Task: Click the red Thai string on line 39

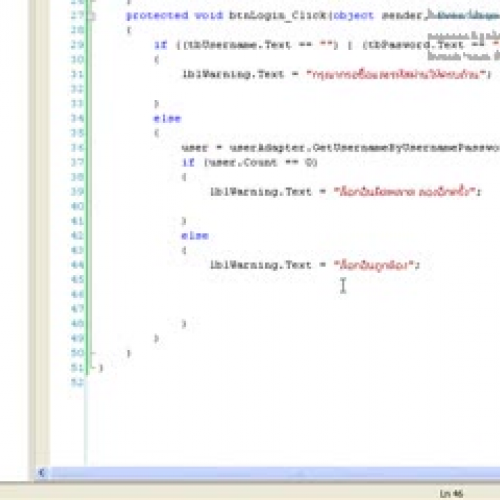Action: pos(404,191)
